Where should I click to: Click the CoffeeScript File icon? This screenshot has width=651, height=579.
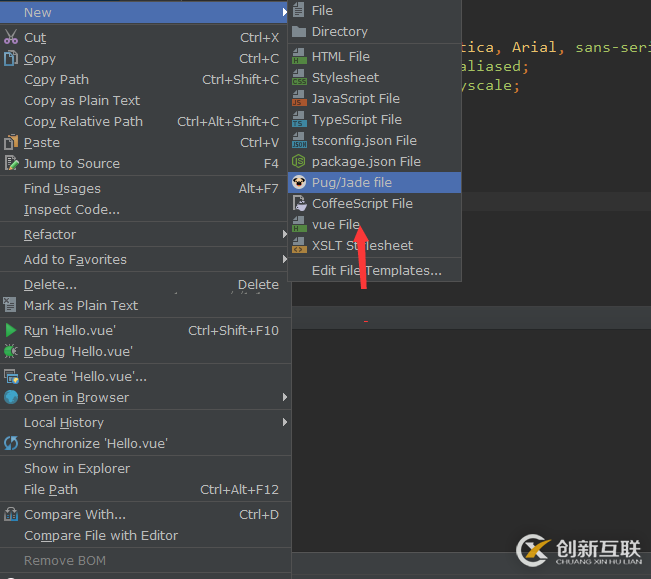pos(299,203)
